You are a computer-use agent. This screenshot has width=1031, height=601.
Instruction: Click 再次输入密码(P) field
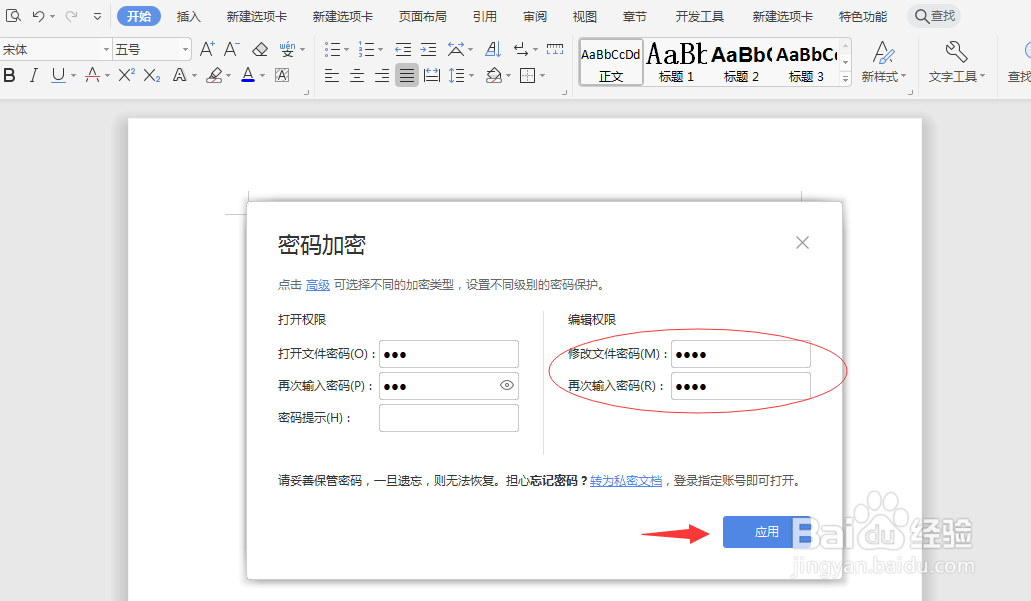449,386
